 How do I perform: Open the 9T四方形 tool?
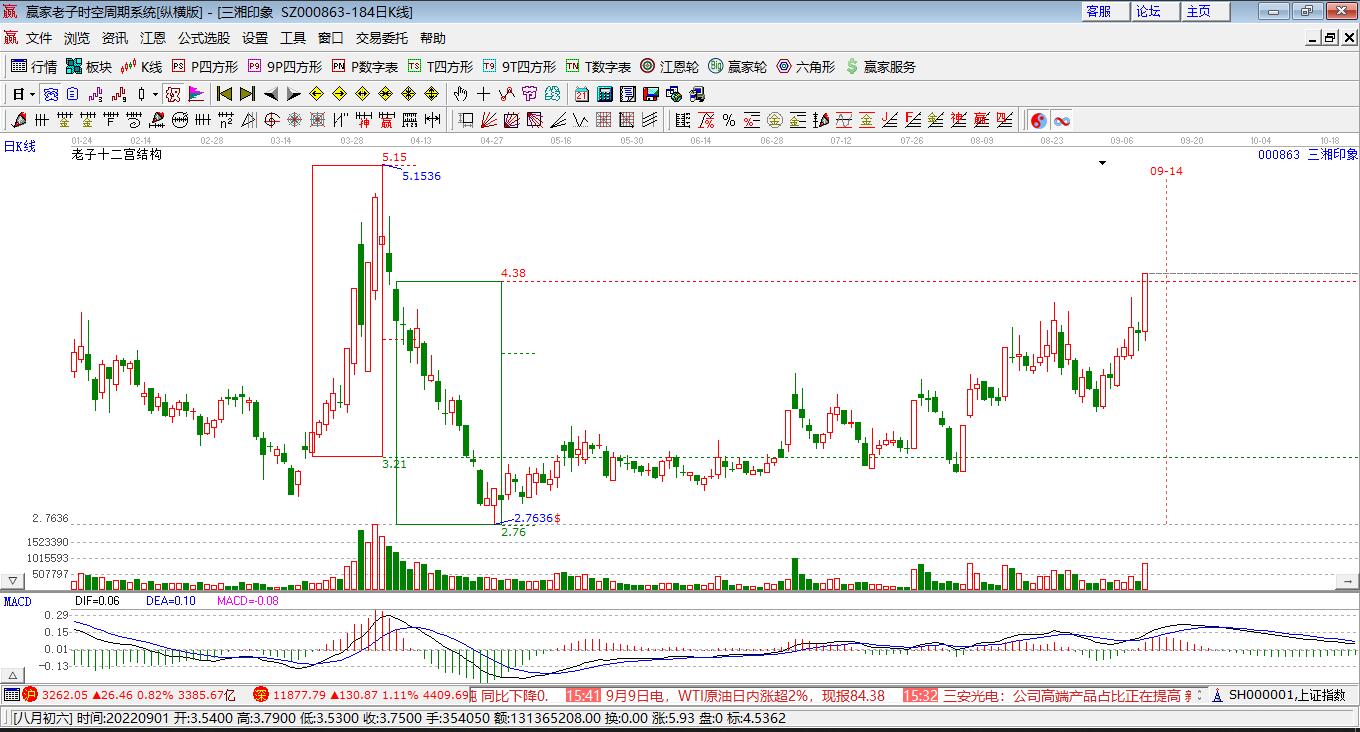pos(519,67)
